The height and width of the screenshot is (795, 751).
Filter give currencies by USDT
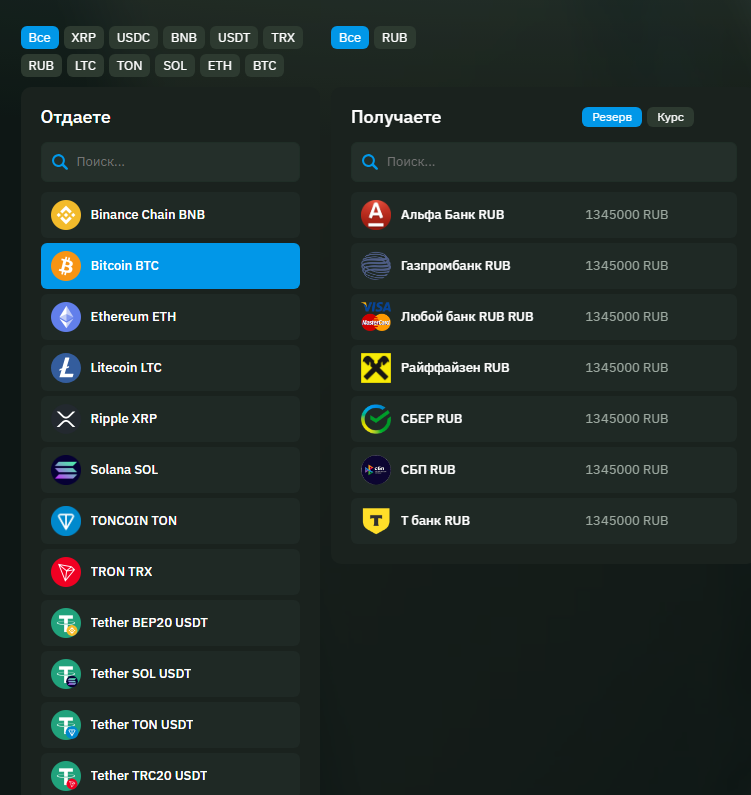click(x=234, y=38)
